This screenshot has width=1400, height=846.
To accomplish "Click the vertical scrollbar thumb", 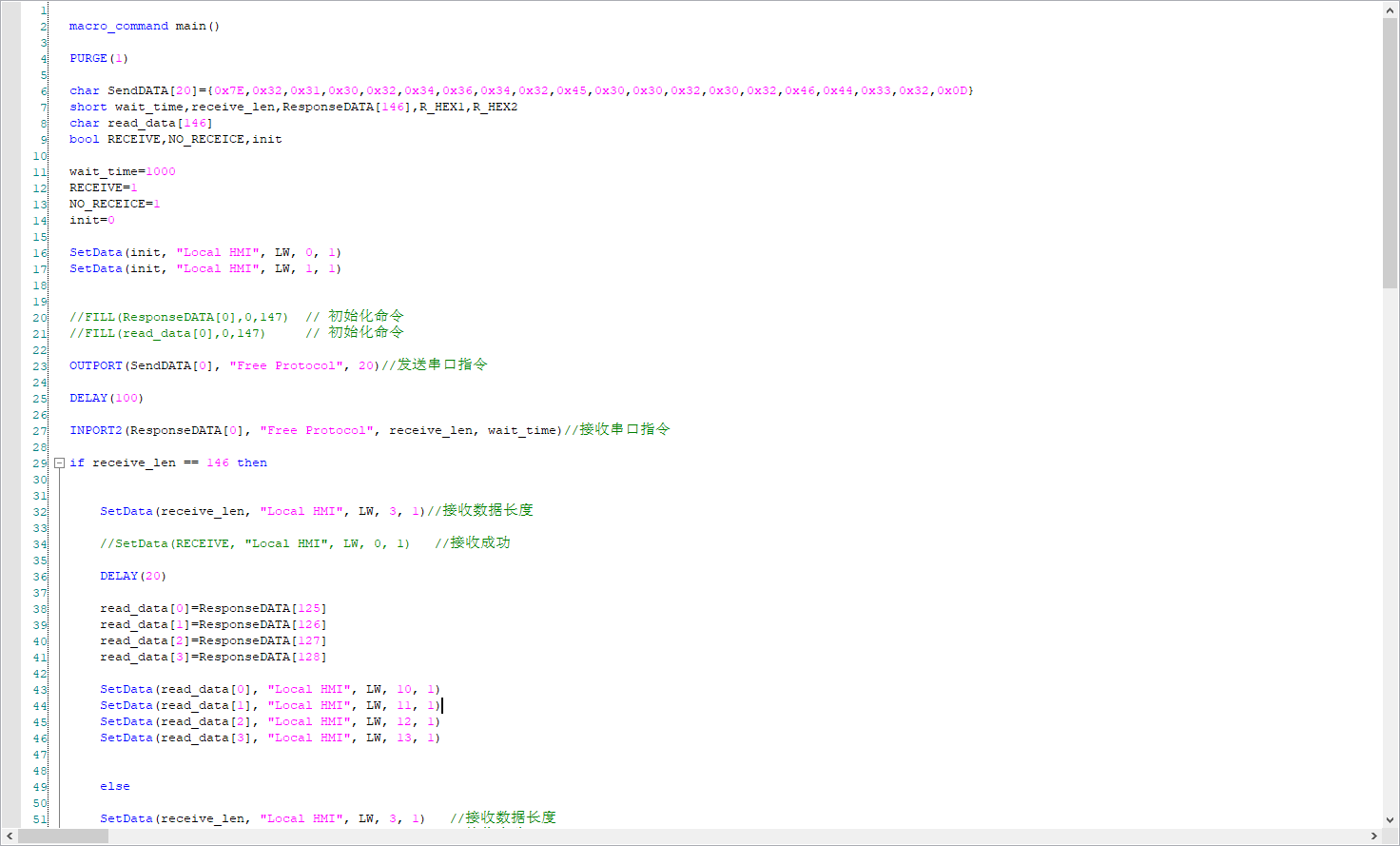I will pos(1390,152).
